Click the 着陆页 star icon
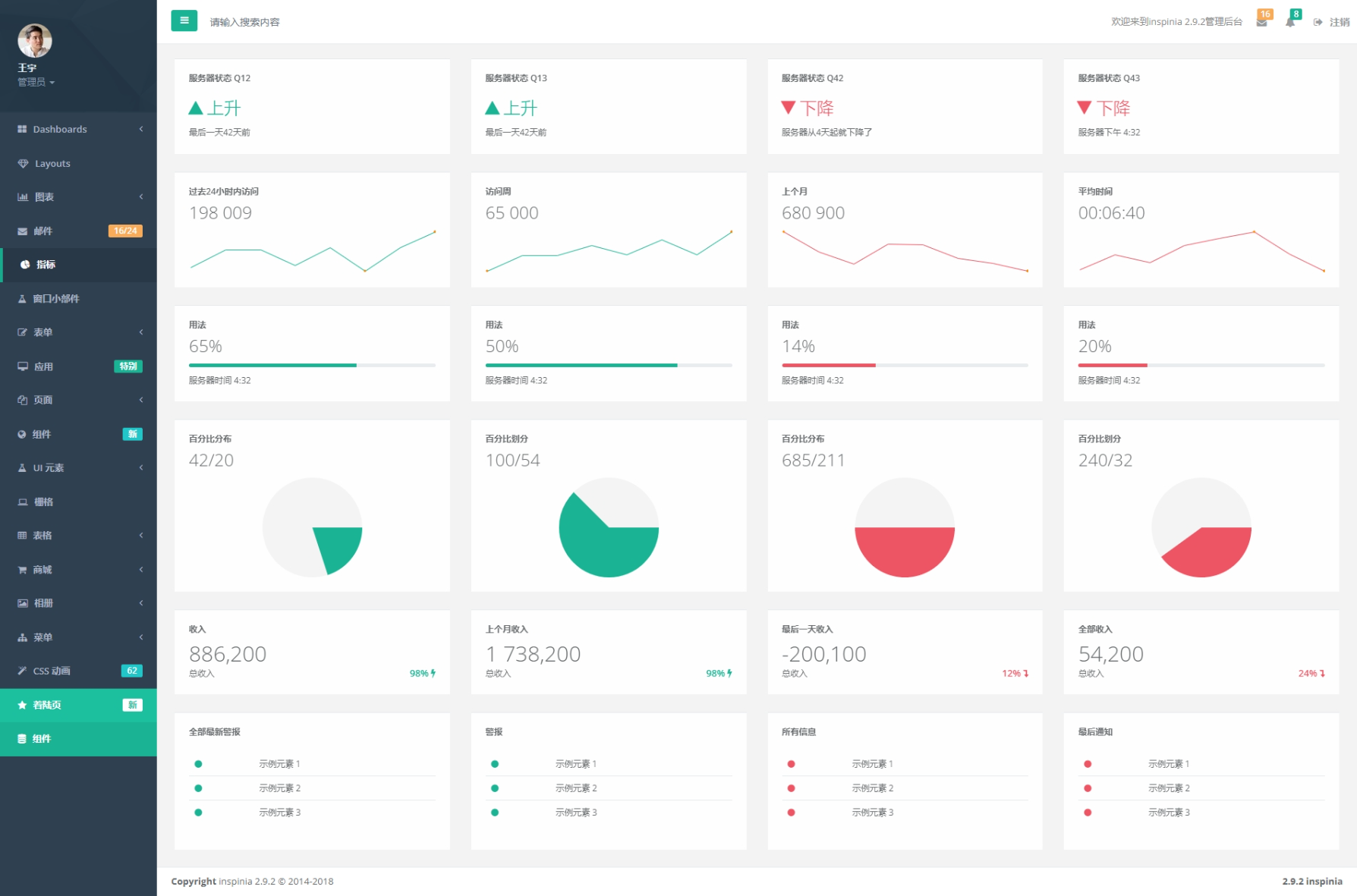The image size is (1357, 896). click(x=23, y=706)
